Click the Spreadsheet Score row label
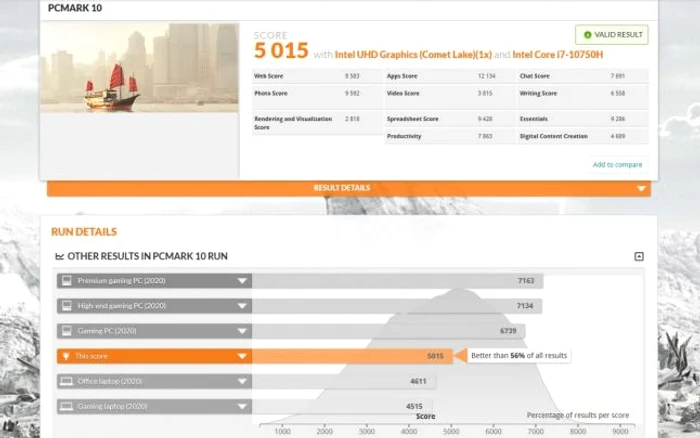The image size is (700, 438). 412,119
